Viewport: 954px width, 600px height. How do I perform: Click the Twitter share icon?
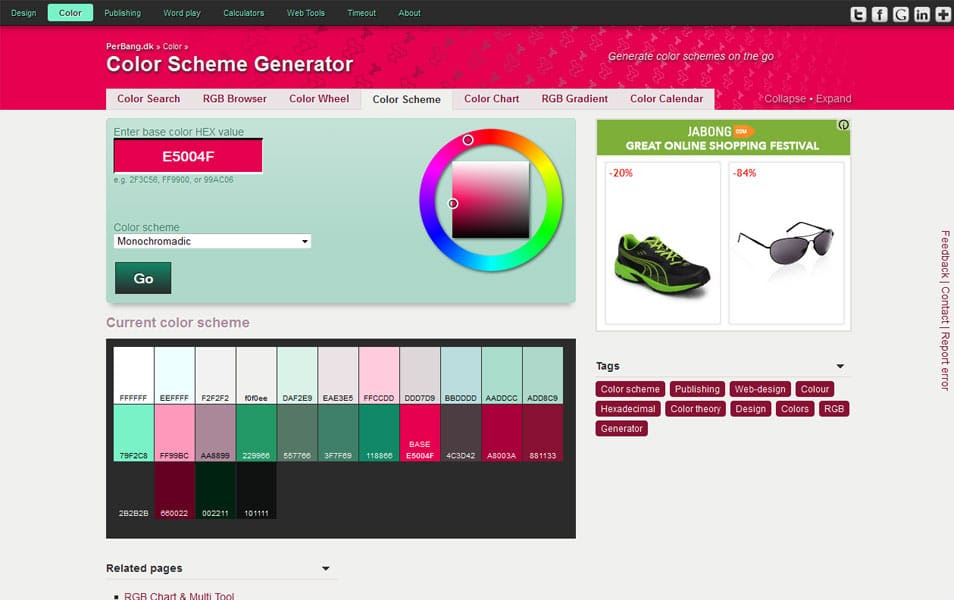(x=858, y=14)
